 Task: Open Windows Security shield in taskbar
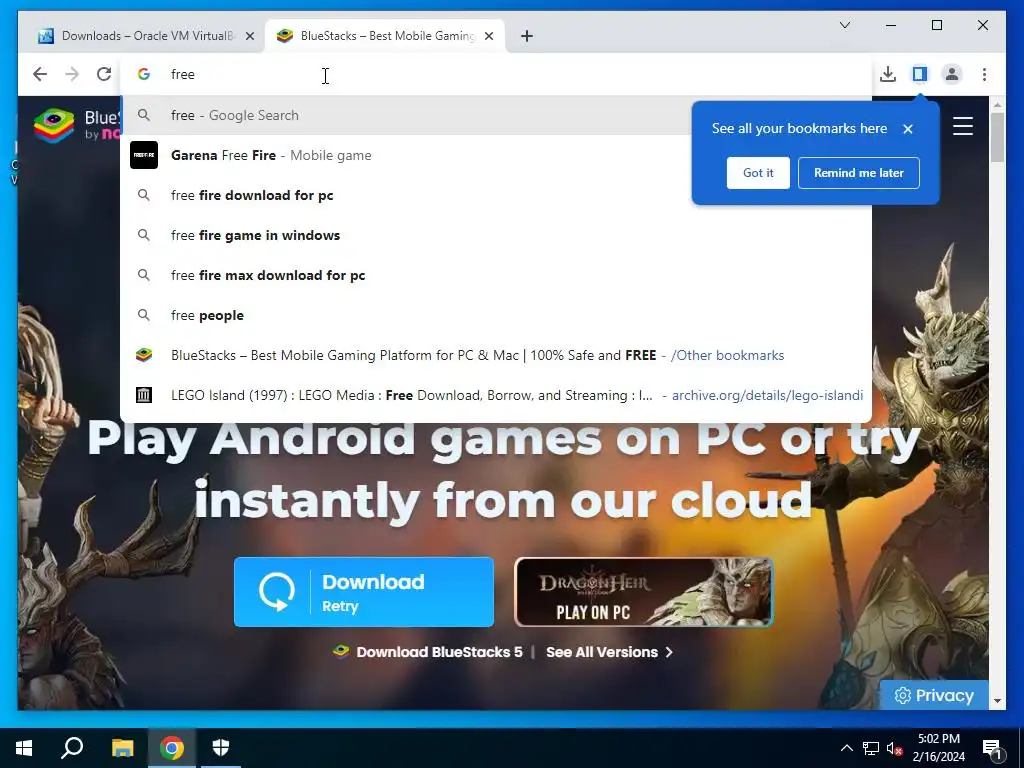[221, 748]
